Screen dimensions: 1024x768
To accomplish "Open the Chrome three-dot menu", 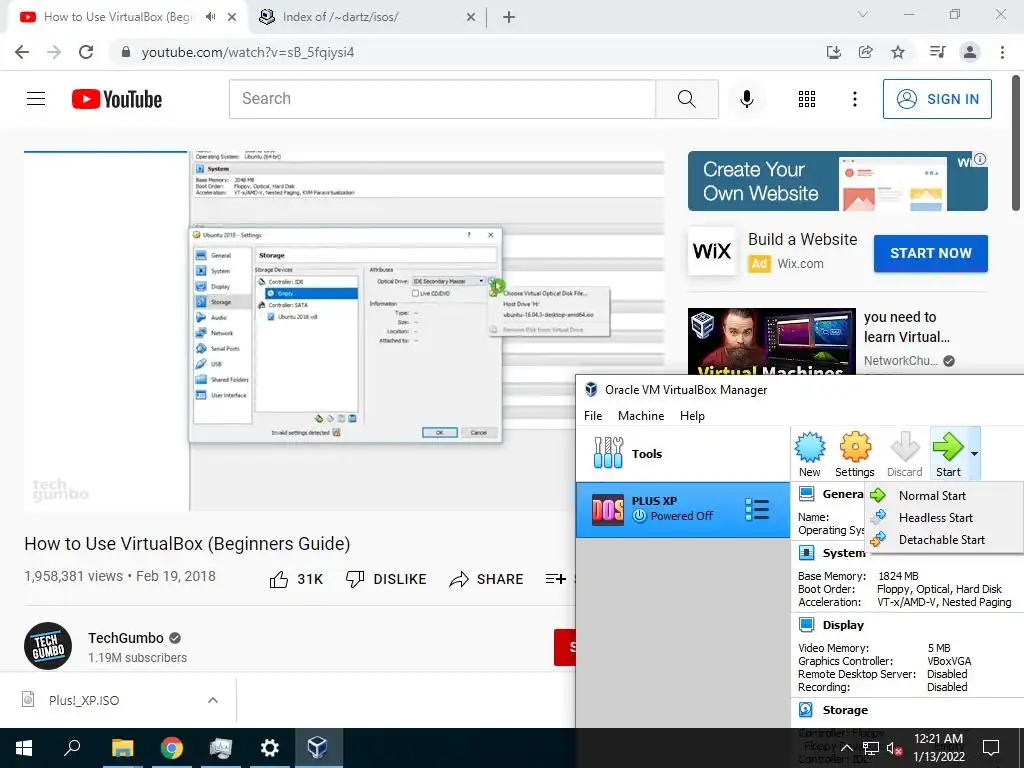I will pos(1002,52).
